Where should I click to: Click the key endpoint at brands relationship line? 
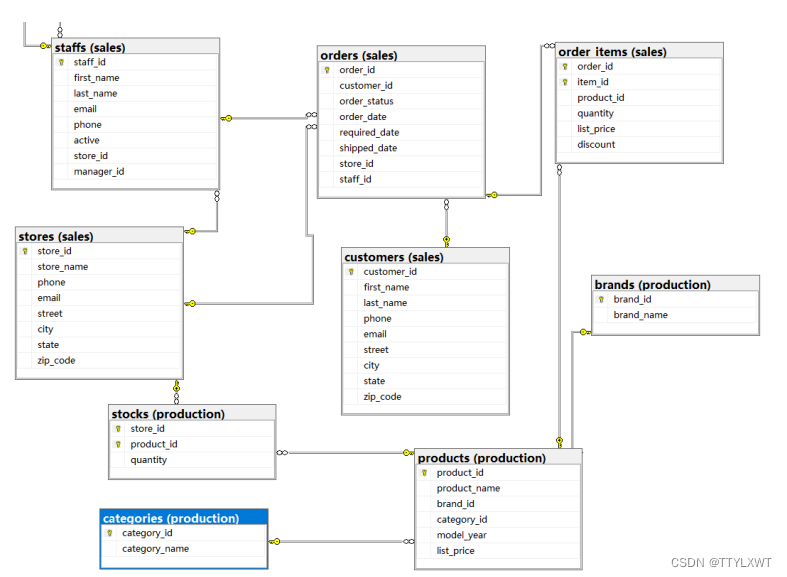point(585,332)
